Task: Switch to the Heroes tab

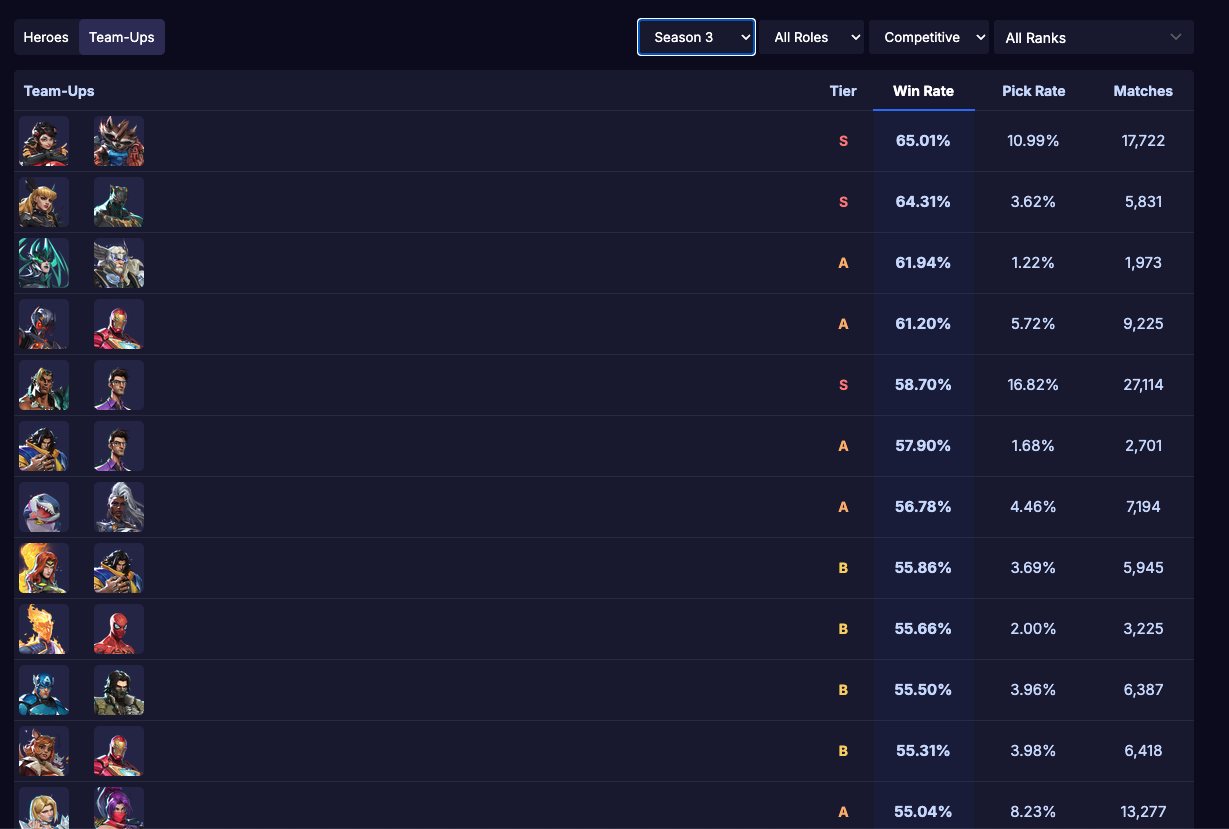Action: pyautogui.click(x=46, y=37)
